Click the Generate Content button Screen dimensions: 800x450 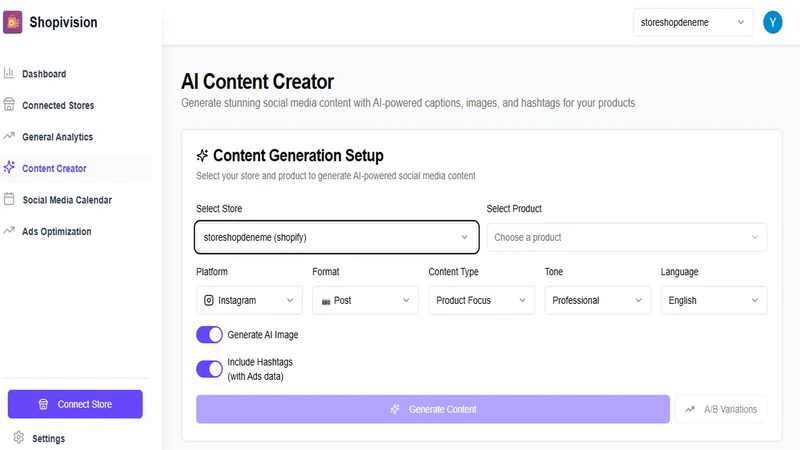click(x=433, y=409)
